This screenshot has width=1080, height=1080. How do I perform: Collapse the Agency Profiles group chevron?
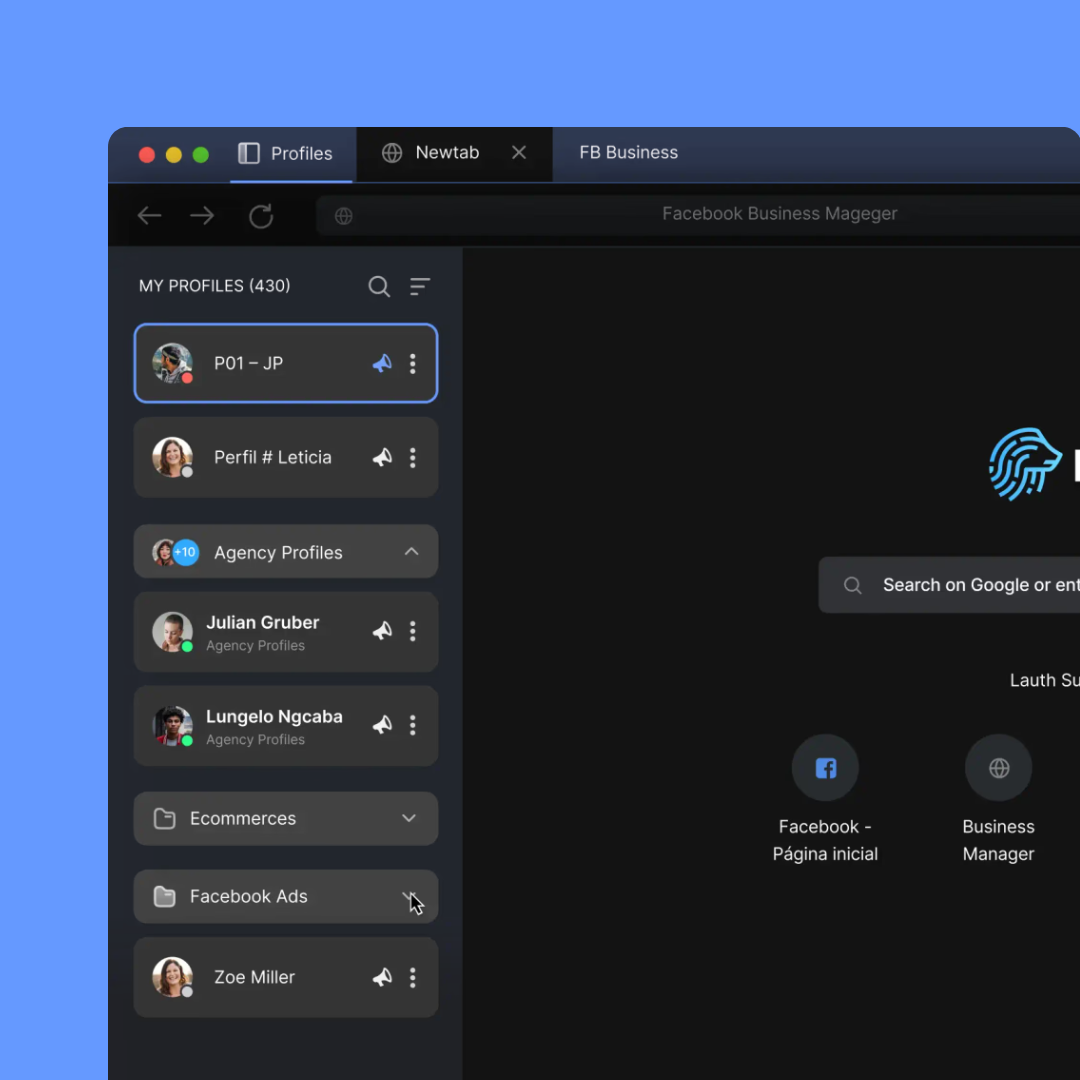point(411,552)
